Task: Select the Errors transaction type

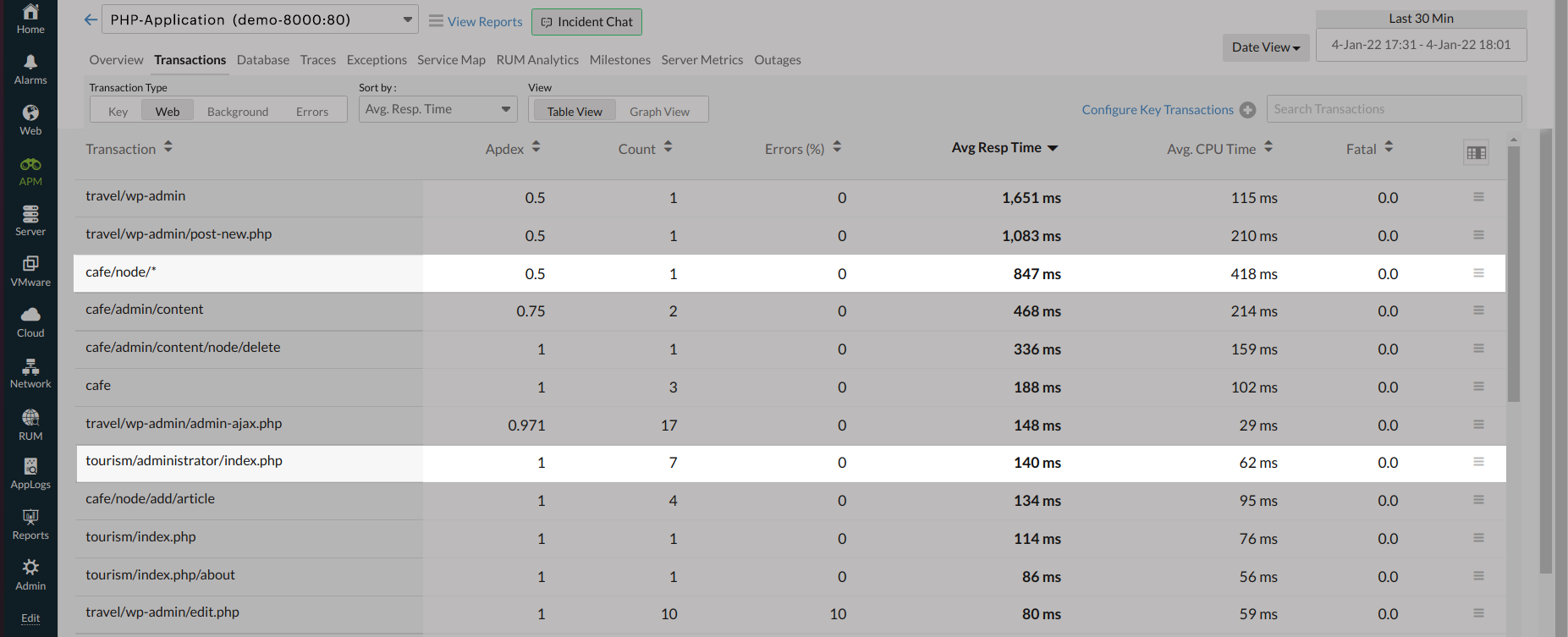Action: 312,112
